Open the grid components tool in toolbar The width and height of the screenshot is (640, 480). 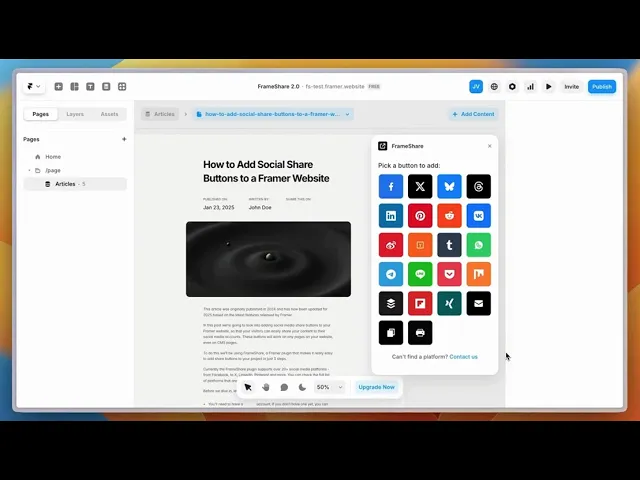(122, 87)
